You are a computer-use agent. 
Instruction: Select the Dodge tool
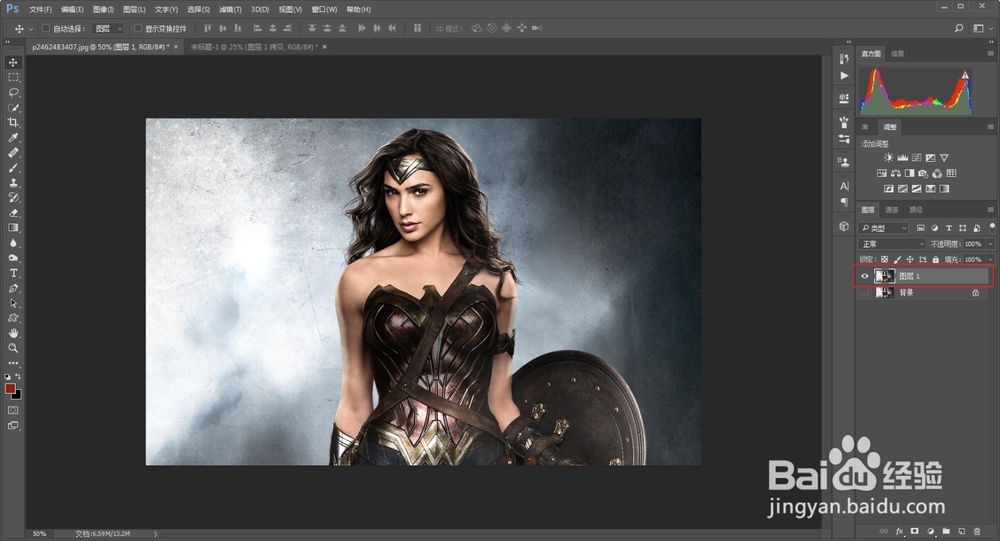[13, 258]
